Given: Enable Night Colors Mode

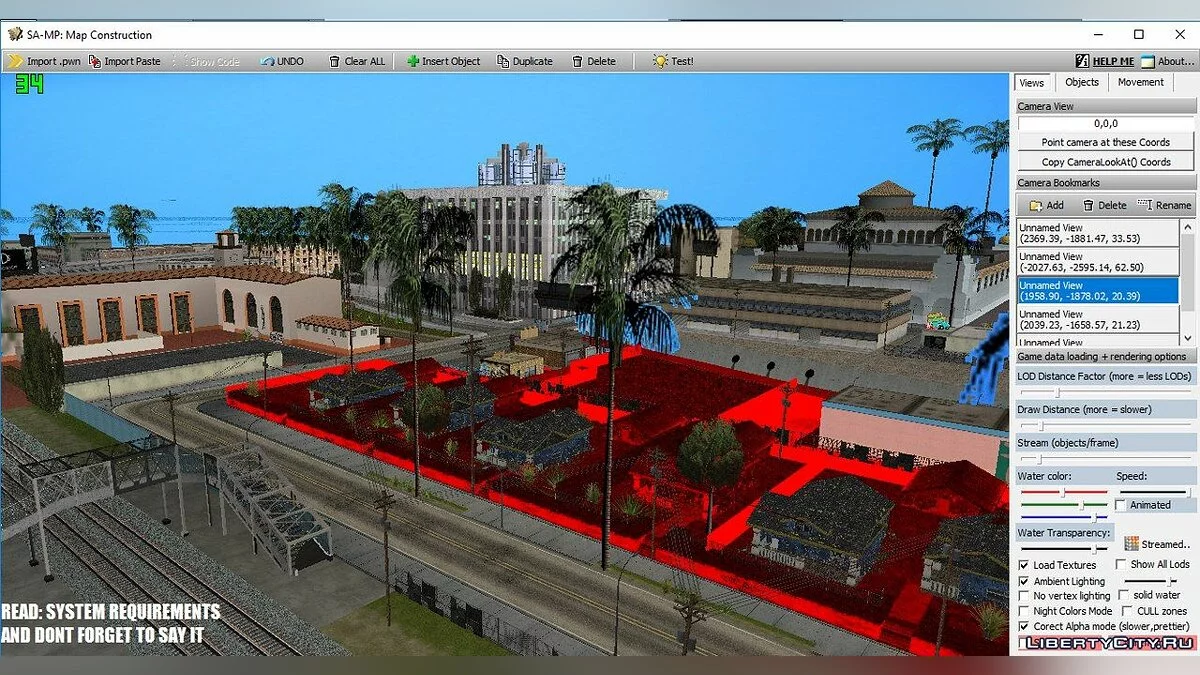Looking at the screenshot, I should coord(1024,611).
